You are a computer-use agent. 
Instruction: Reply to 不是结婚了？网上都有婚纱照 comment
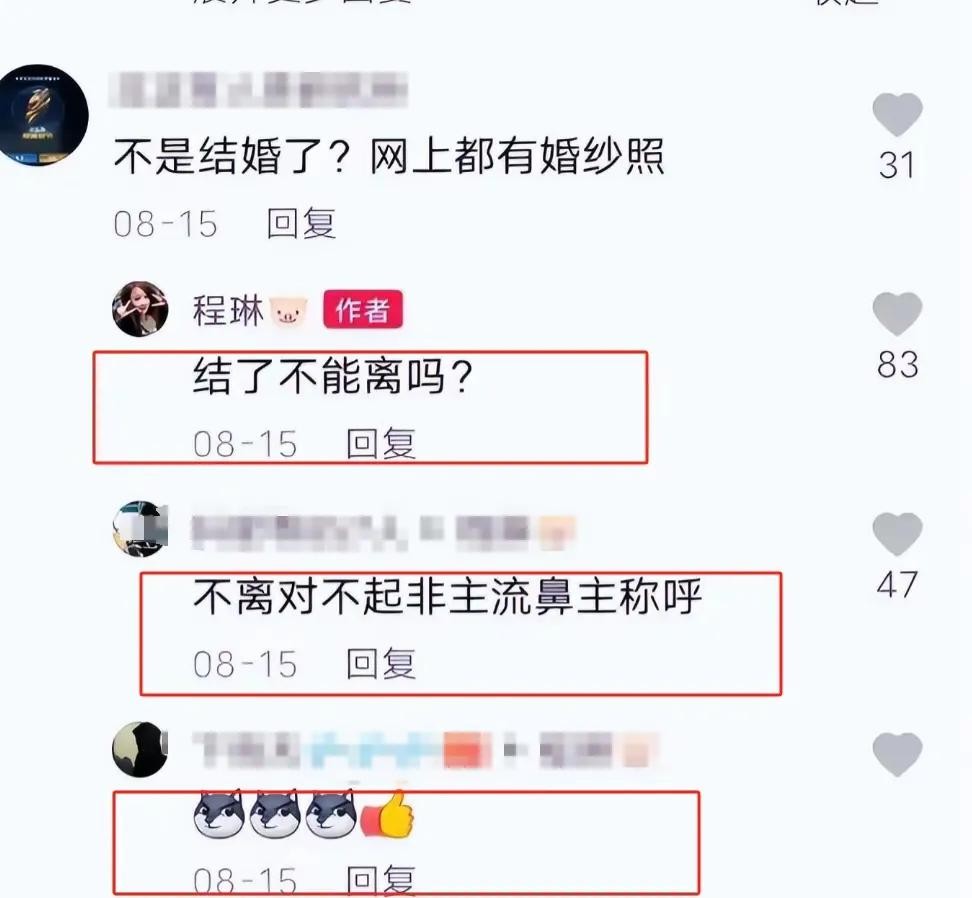click(301, 223)
